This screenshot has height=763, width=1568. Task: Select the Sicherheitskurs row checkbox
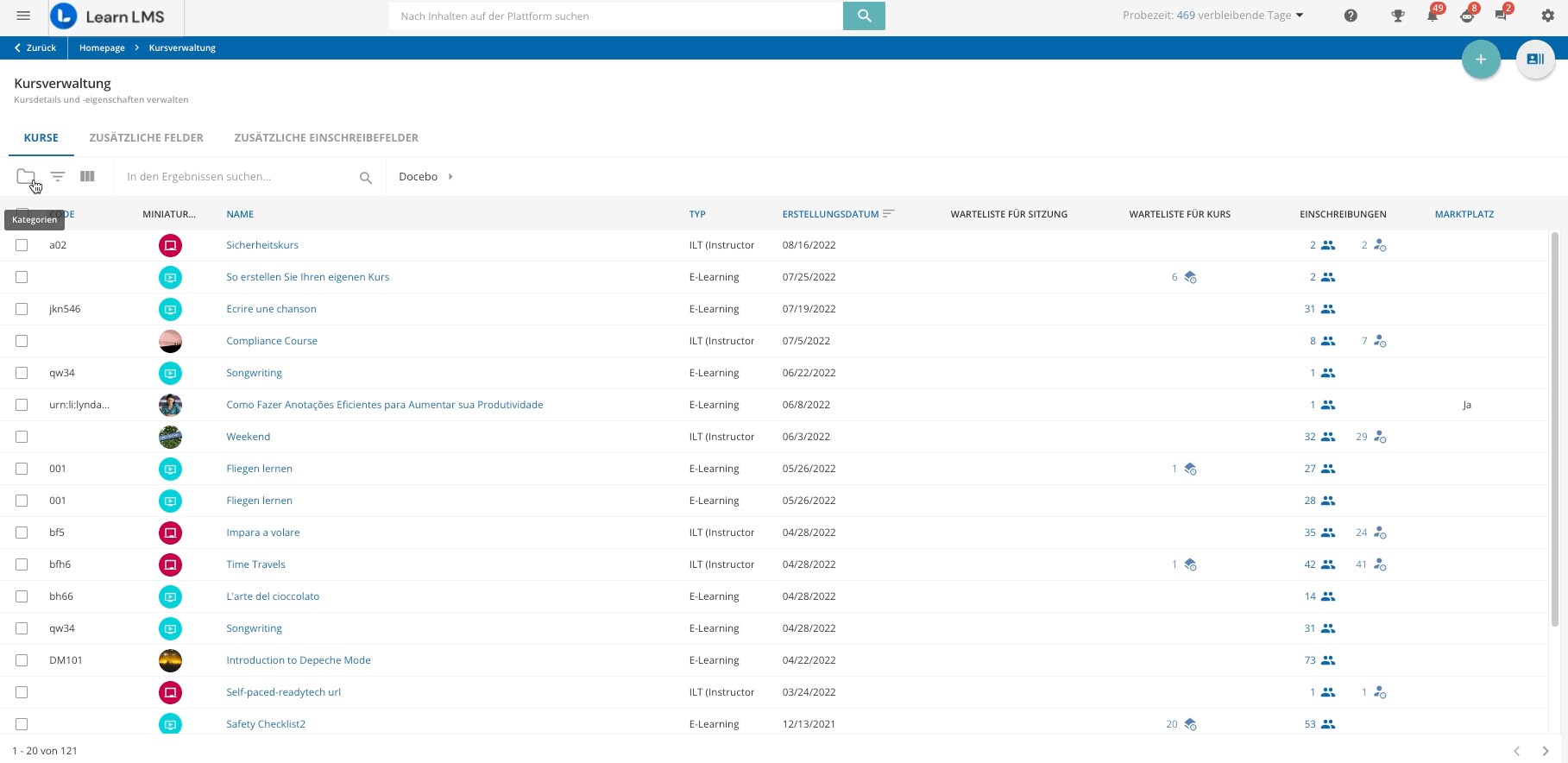22,245
